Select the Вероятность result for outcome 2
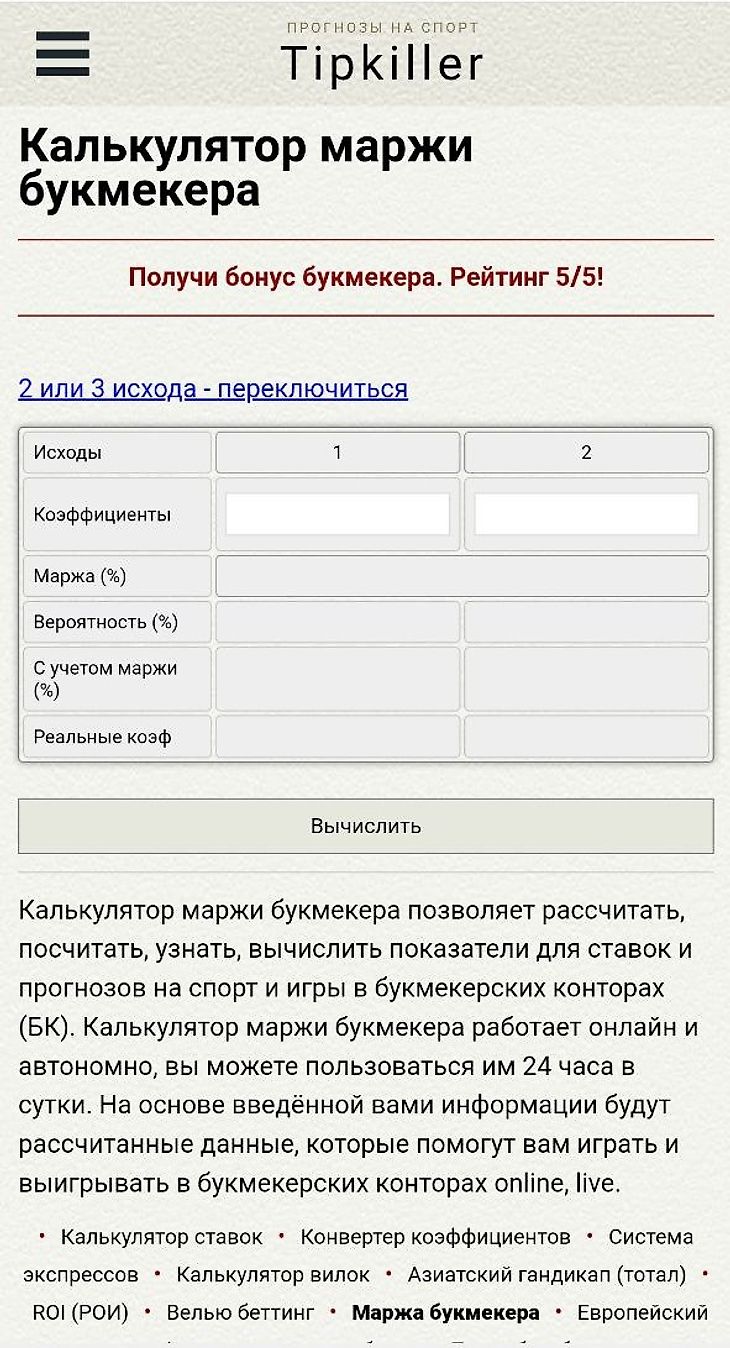Screen dimensions: 730x1348 point(586,622)
